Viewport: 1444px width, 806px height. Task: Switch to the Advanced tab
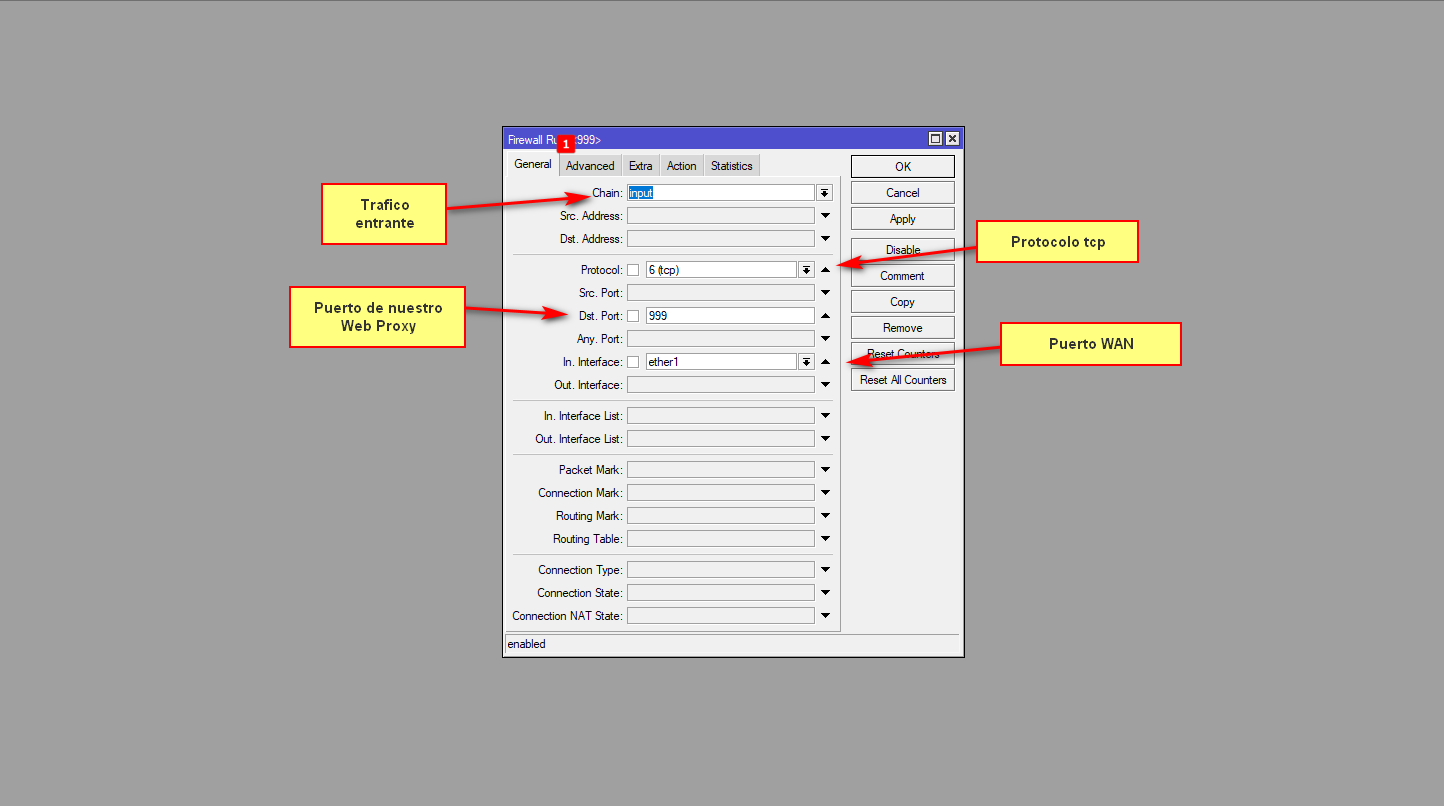(x=590, y=166)
